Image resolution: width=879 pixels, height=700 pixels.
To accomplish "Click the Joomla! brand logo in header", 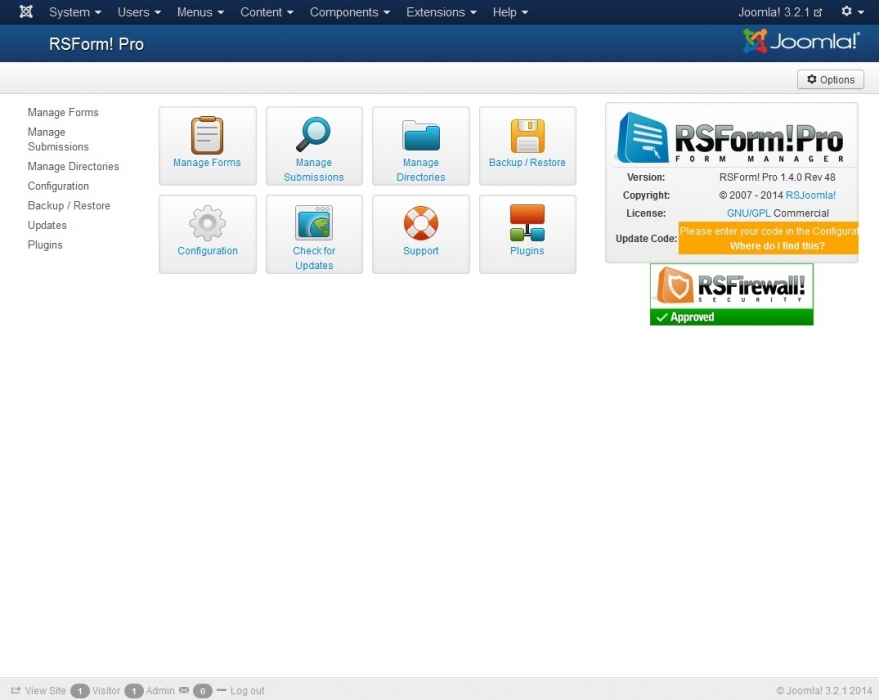I will point(802,41).
